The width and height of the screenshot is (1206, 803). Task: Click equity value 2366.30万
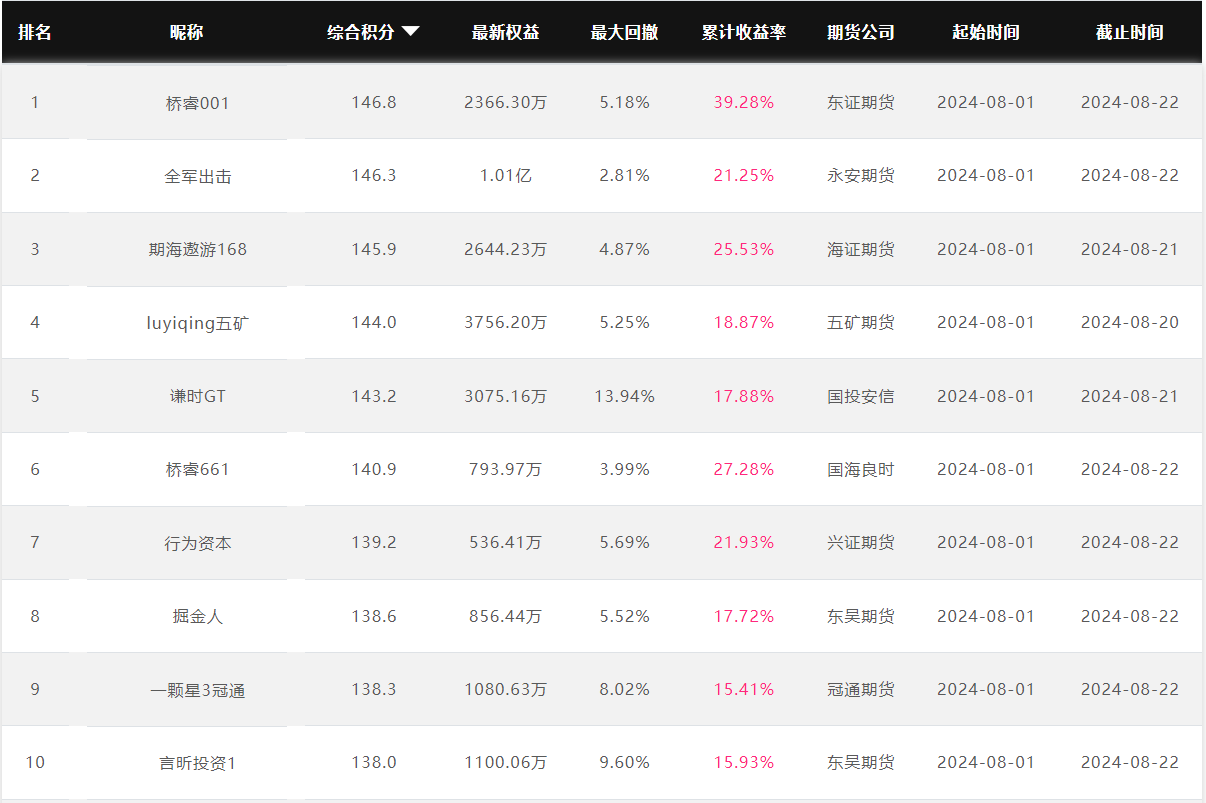point(506,102)
